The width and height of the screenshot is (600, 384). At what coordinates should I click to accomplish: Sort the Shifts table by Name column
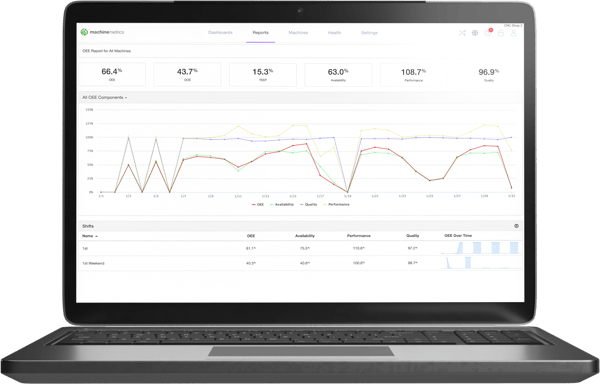(90, 236)
